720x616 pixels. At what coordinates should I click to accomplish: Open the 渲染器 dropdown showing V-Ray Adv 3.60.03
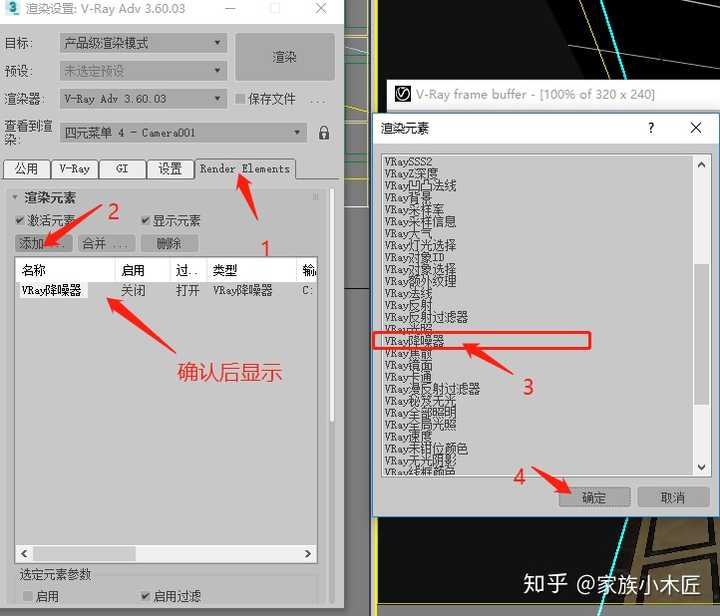pos(143,99)
